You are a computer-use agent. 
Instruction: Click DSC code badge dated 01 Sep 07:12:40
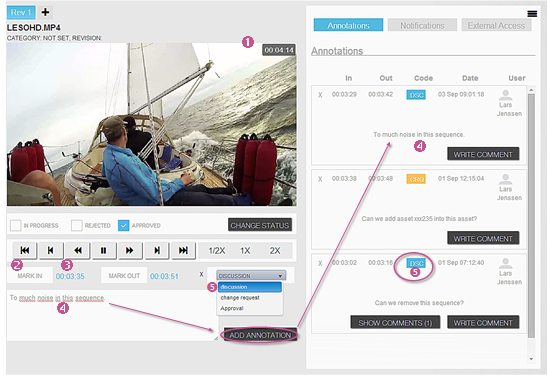[x=416, y=263]
